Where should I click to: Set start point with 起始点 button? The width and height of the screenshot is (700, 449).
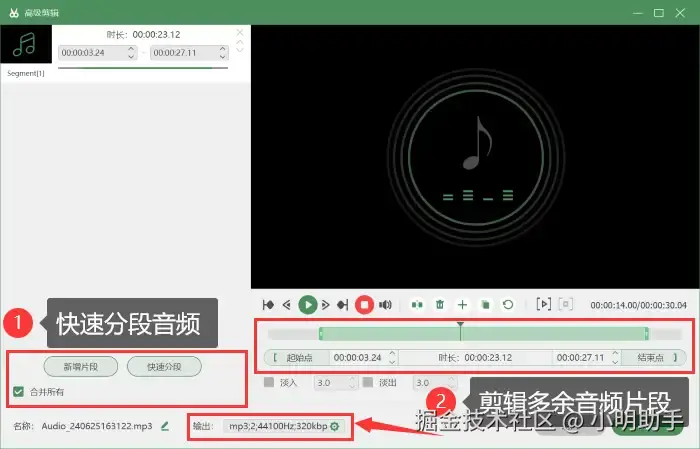[296, 358]
